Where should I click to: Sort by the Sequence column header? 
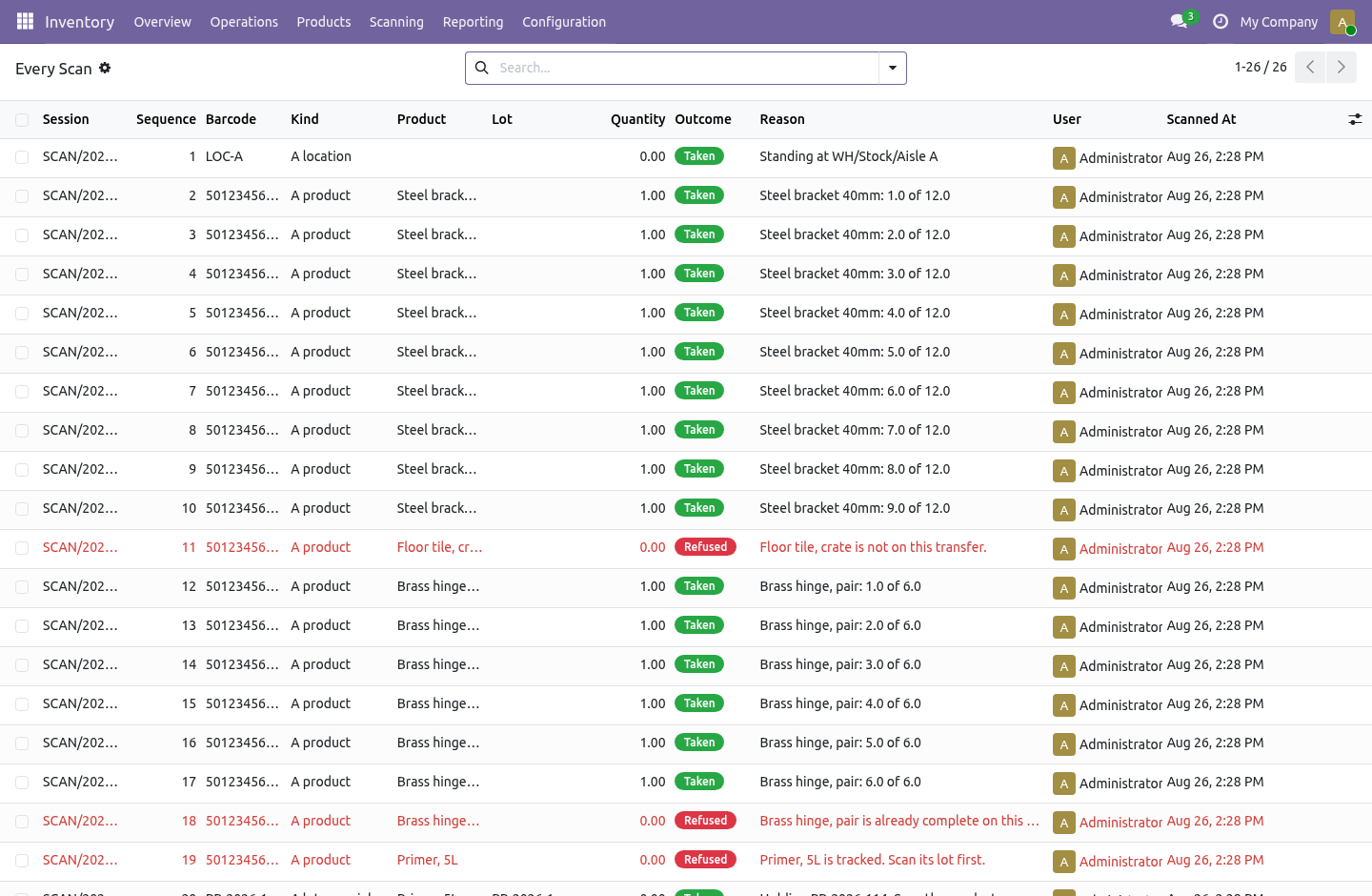[166, 119]
